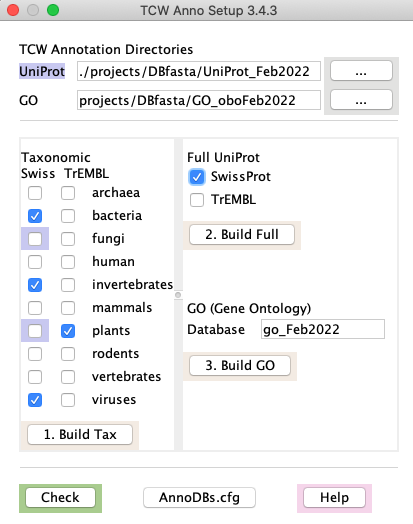Uncheck TrEMBL checkbox for plants
Screen dimensions: 413x524
pos(68,331)
